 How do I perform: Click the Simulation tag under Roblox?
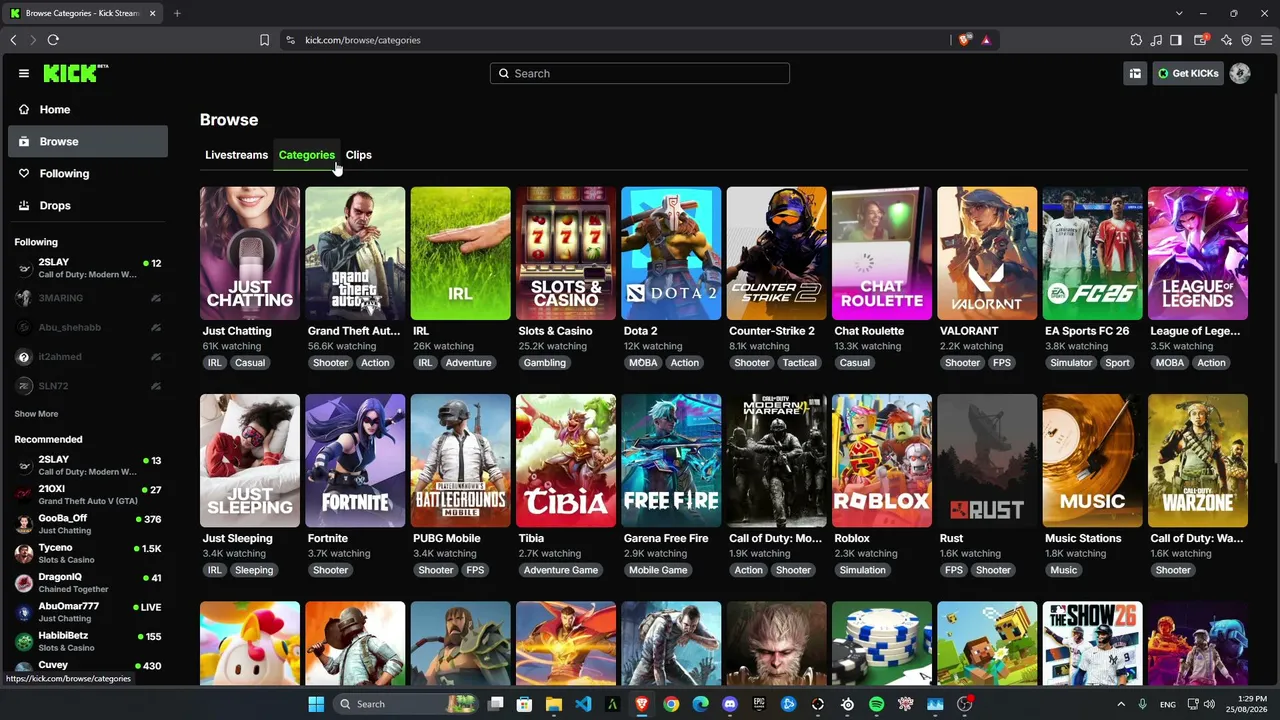863,570
